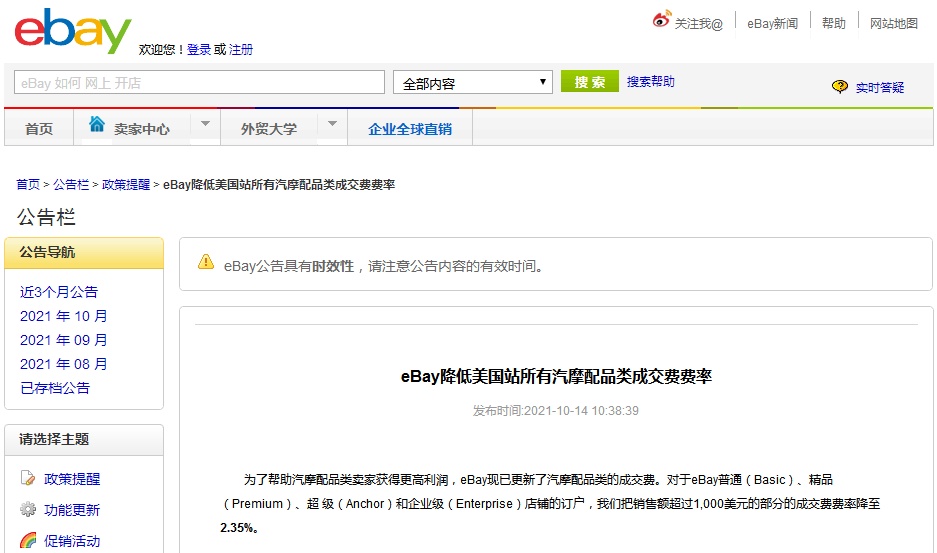Click the Weibo icon near 关注我@
The image size is (937, 553).
click(662, 20)
